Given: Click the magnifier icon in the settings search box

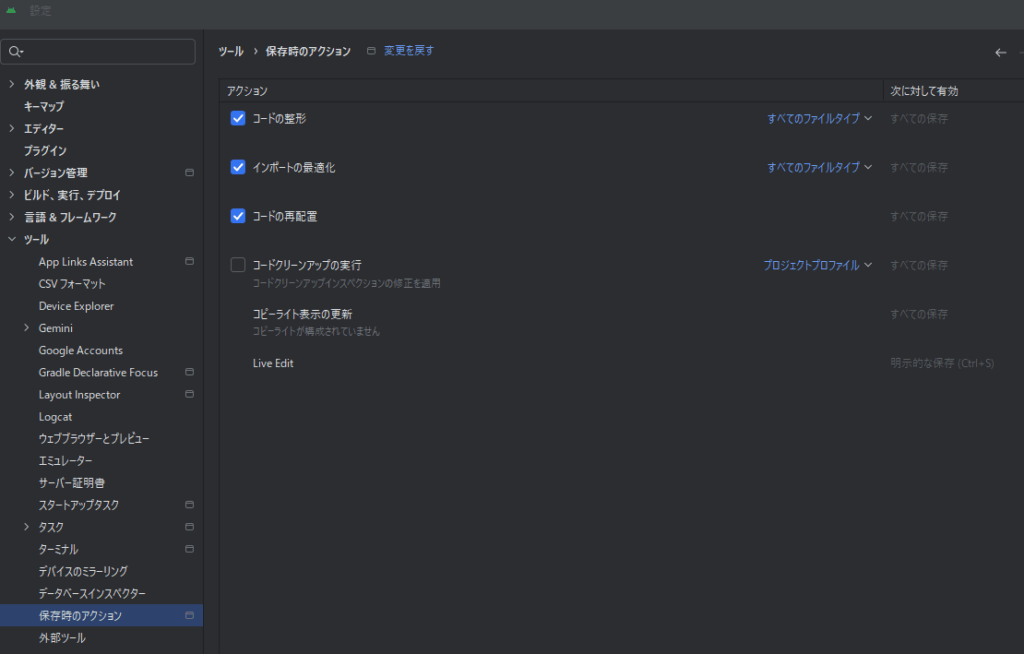Looking at the screenshot, I should 15,52.
